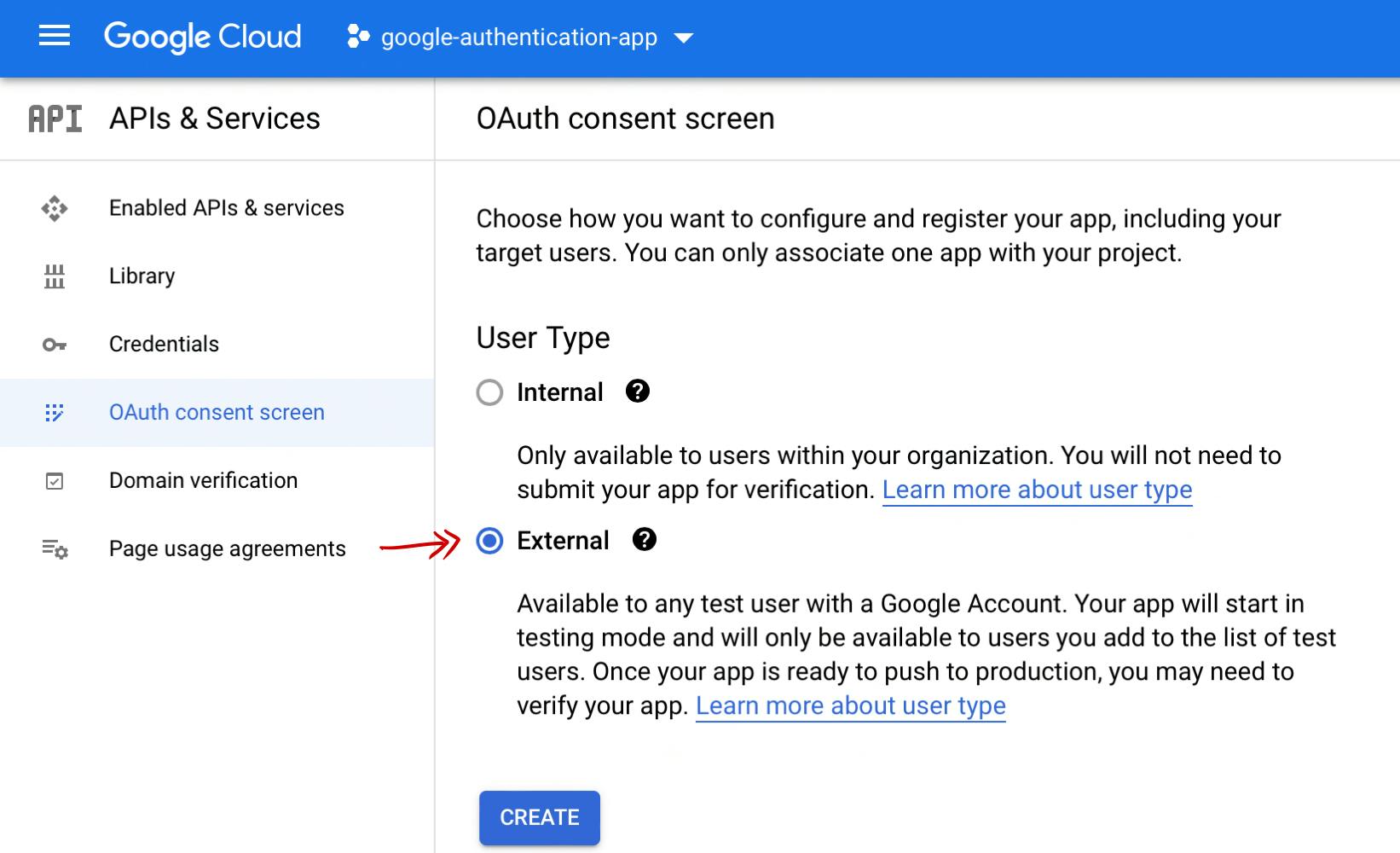The image size is (1400, 853).
Task: Open Learn more link under Internal description
Action: click(1037, 490)
